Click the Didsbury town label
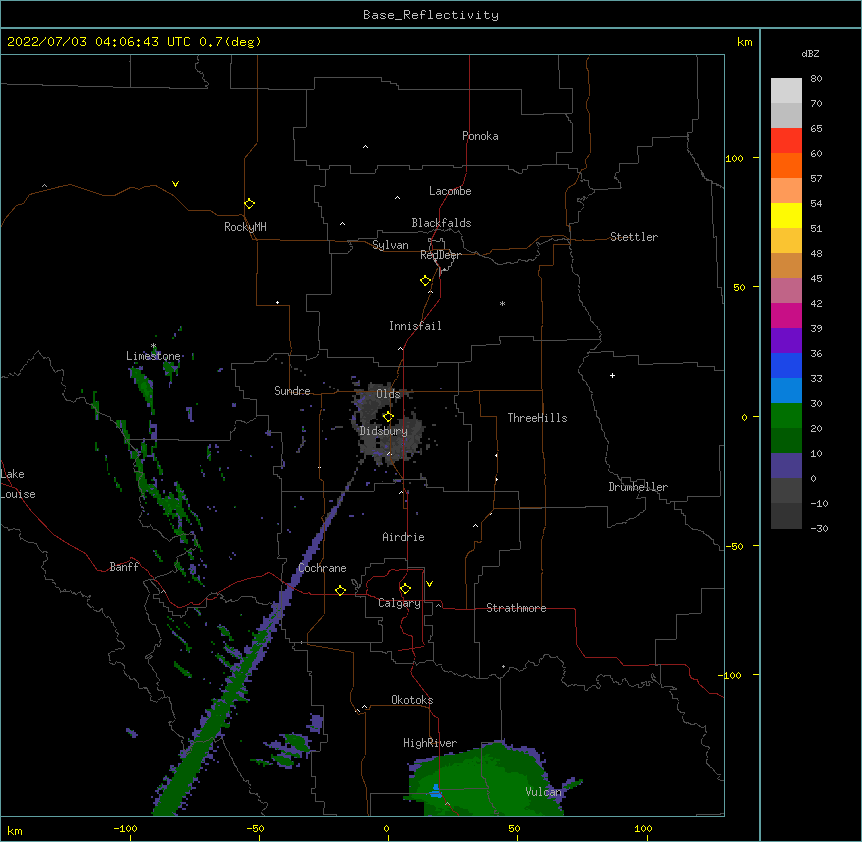862x842 pixels. tap(383, 431)
